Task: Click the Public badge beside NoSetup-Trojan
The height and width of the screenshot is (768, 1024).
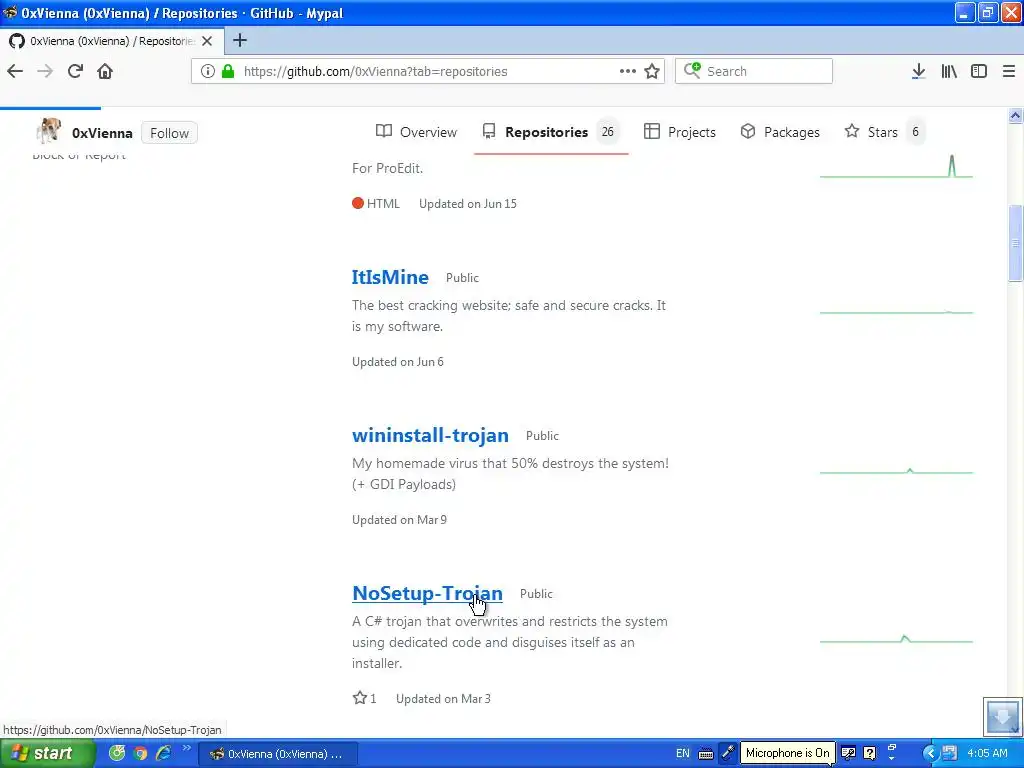Action: pyautogui.click(x=536, y=594)
